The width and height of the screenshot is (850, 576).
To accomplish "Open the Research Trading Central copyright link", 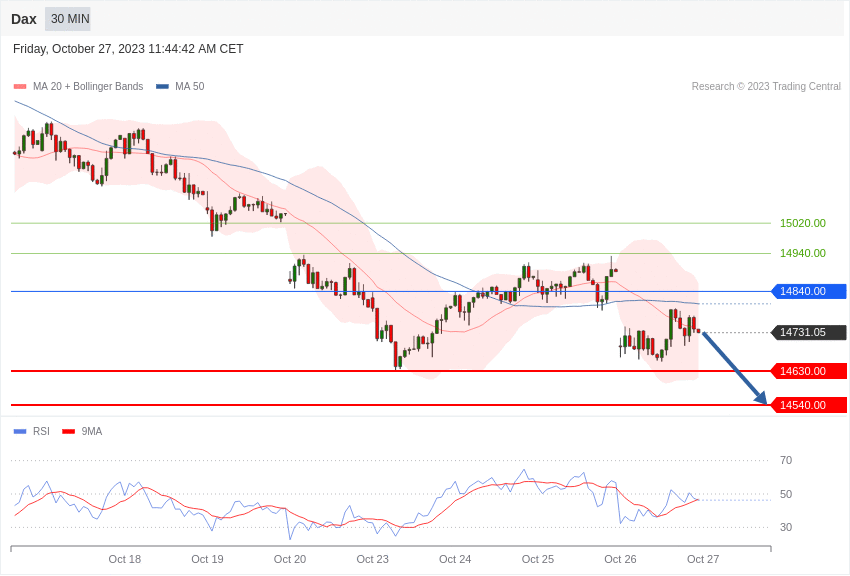I will point(766,87).
